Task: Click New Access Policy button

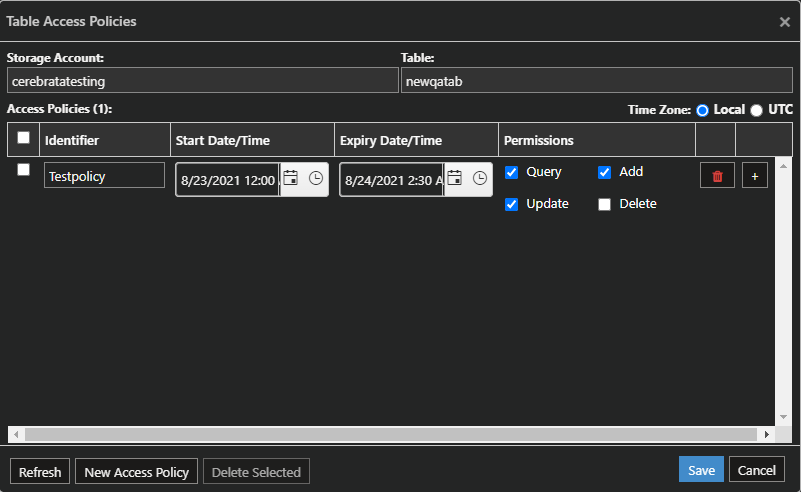Action: [x=136, y=472]
